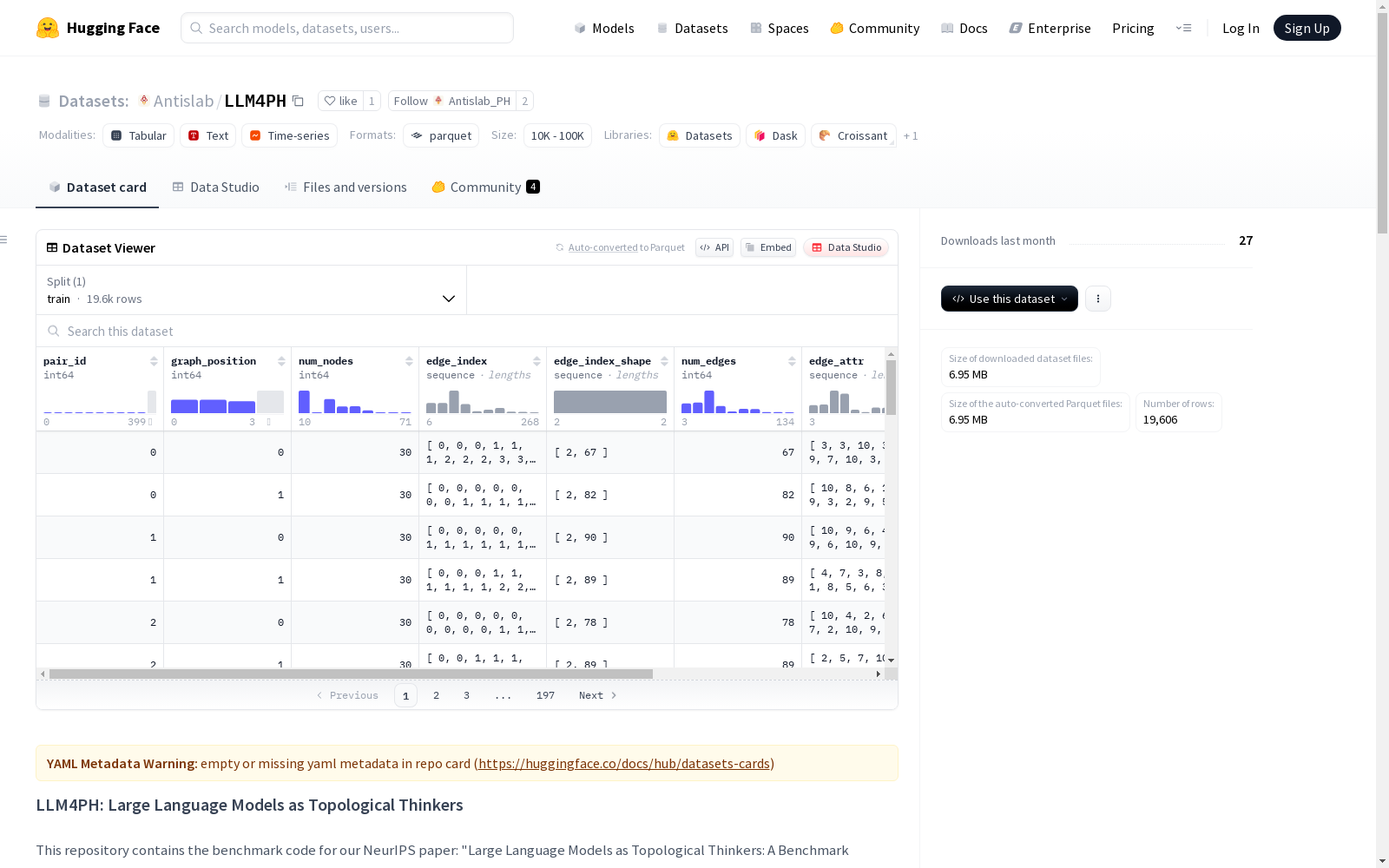Click the search magnifier icon in the dataset viewer
This screenshot has height=868, width=1389.
(54, 331)
